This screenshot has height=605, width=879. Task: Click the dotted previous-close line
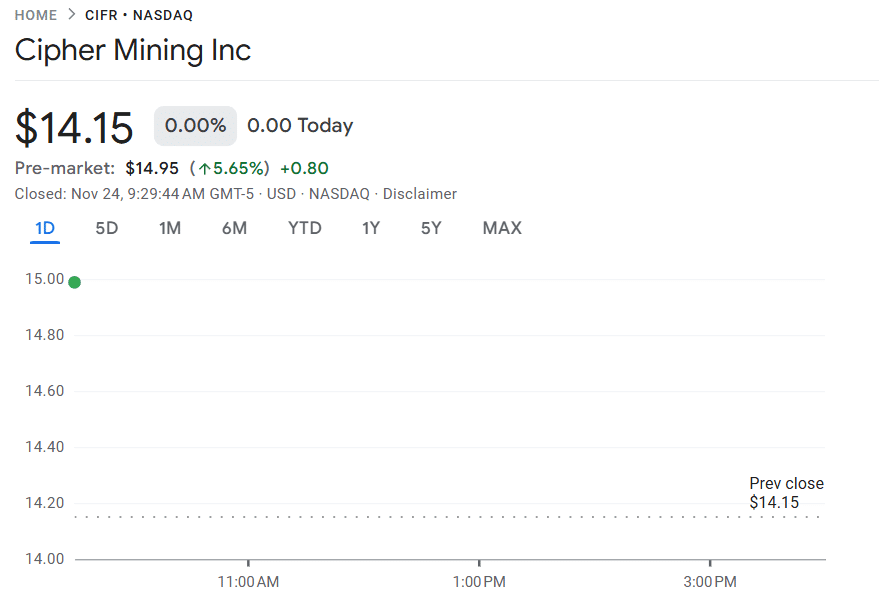tap(400, 514)
